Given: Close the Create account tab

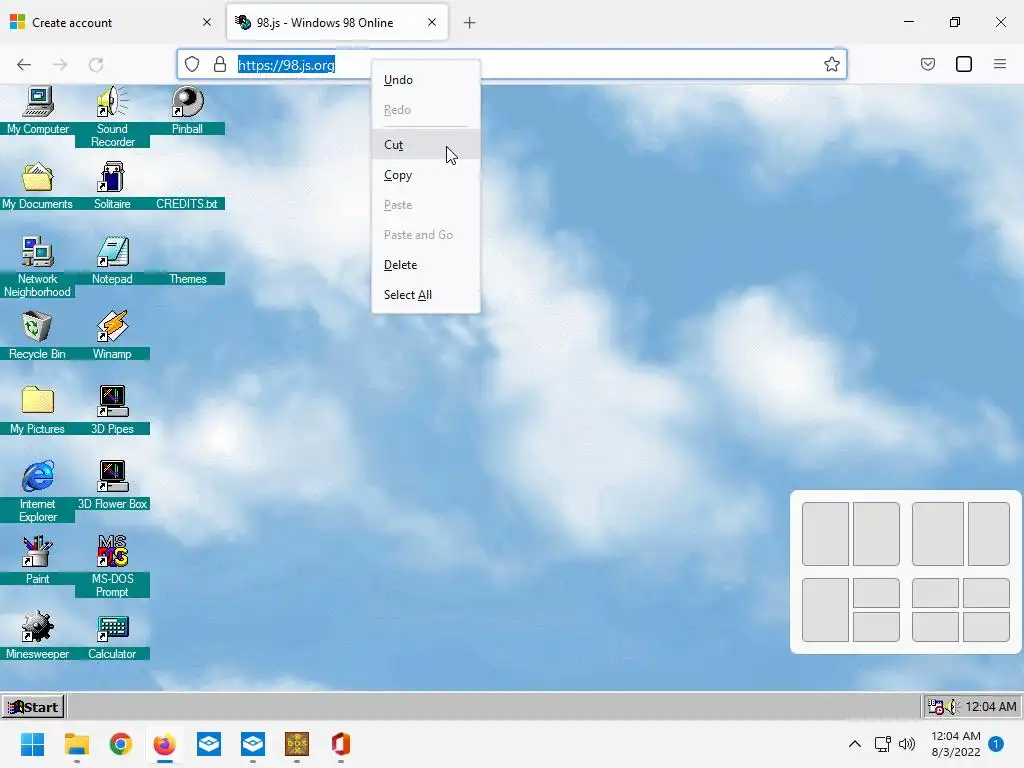Looking at the screenshot, I should click(x=207, y=22).
